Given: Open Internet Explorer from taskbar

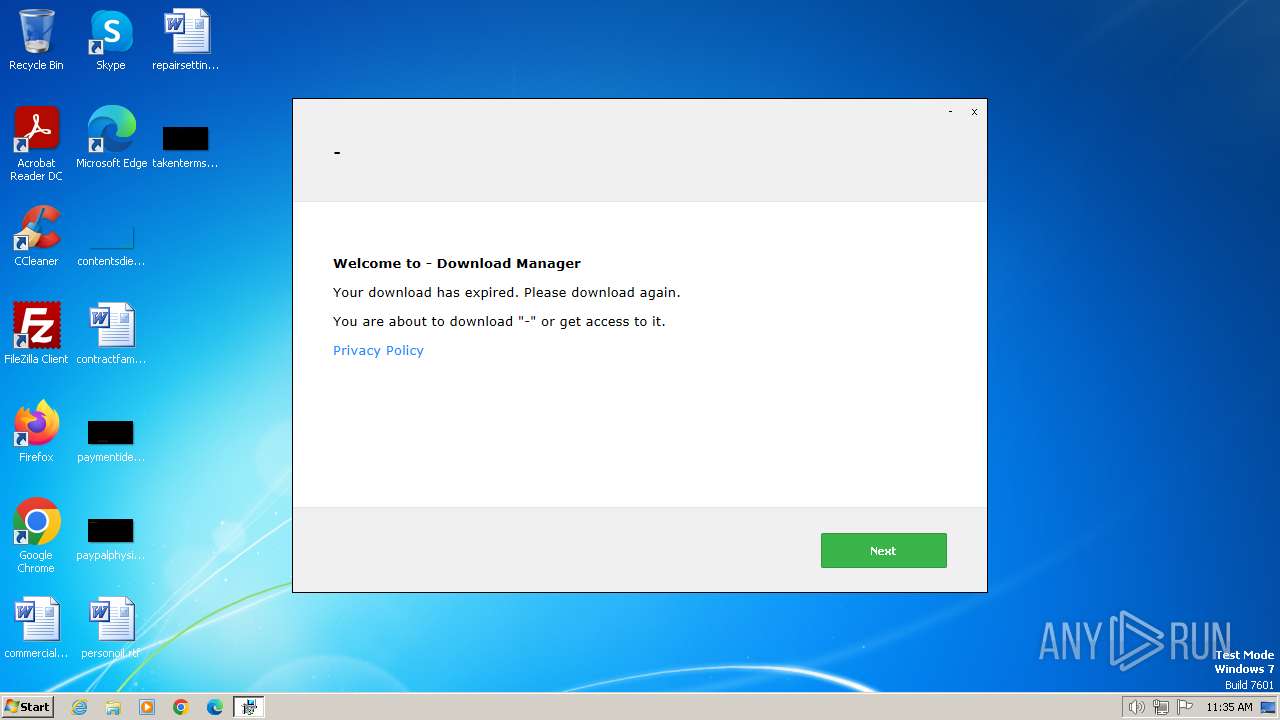Looking at the screenshot, I should [x=79, y=707].
